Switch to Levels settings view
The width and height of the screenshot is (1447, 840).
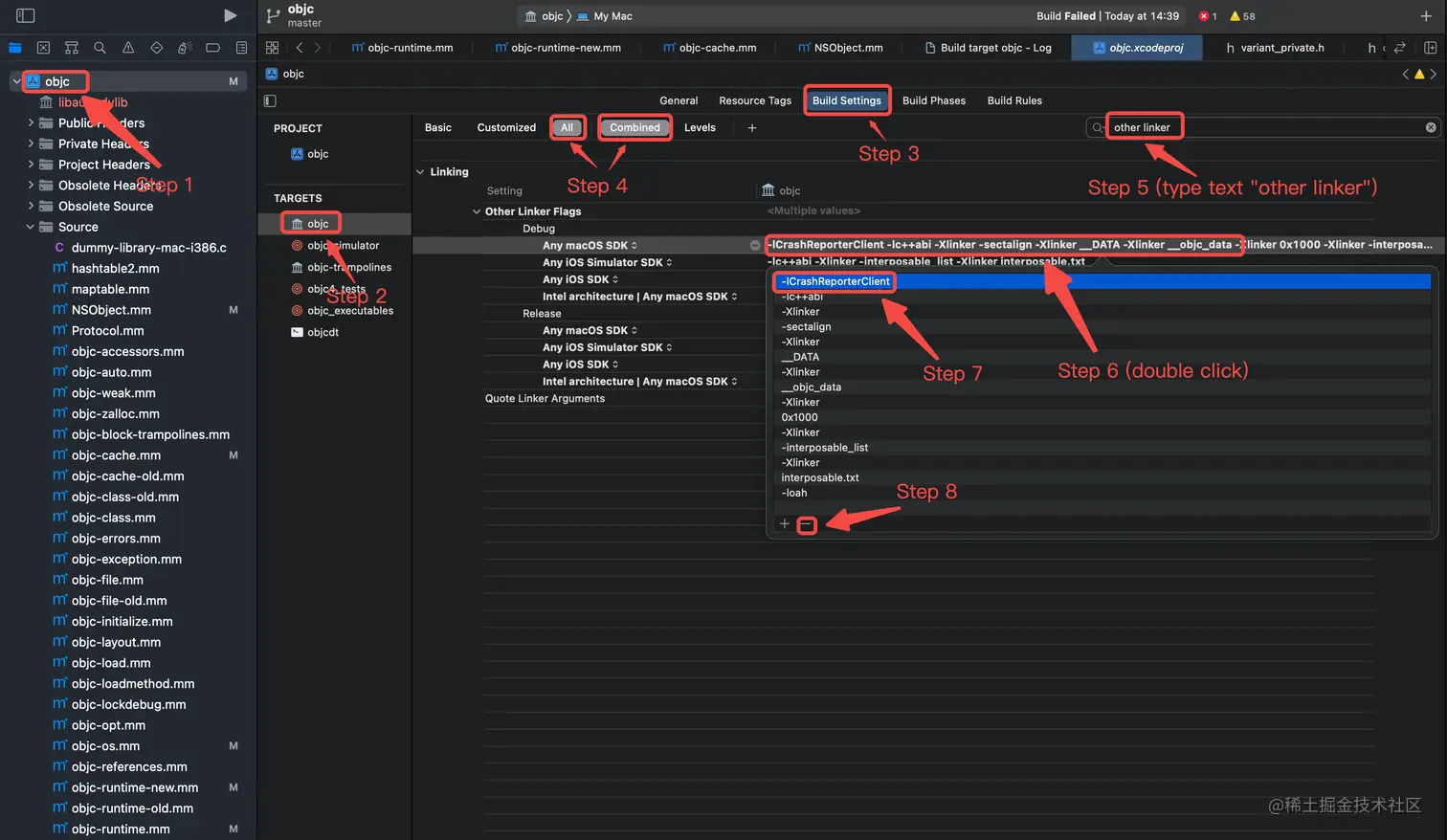[x=700, y=127]
